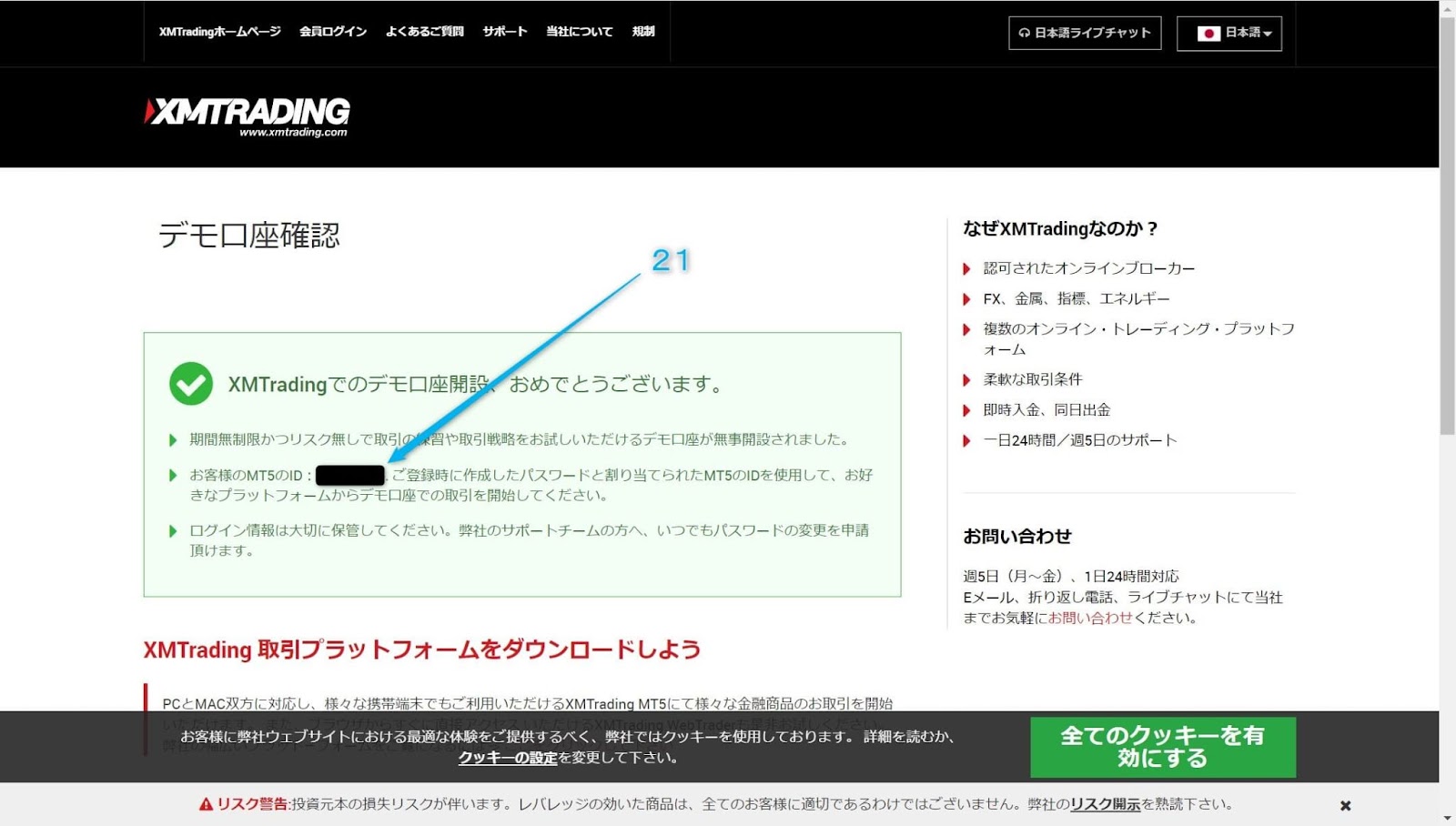1456x826 pixels.
Task: Click FX、金属、指標、エネルギー list item
Action: click(x=1077, y=298)
